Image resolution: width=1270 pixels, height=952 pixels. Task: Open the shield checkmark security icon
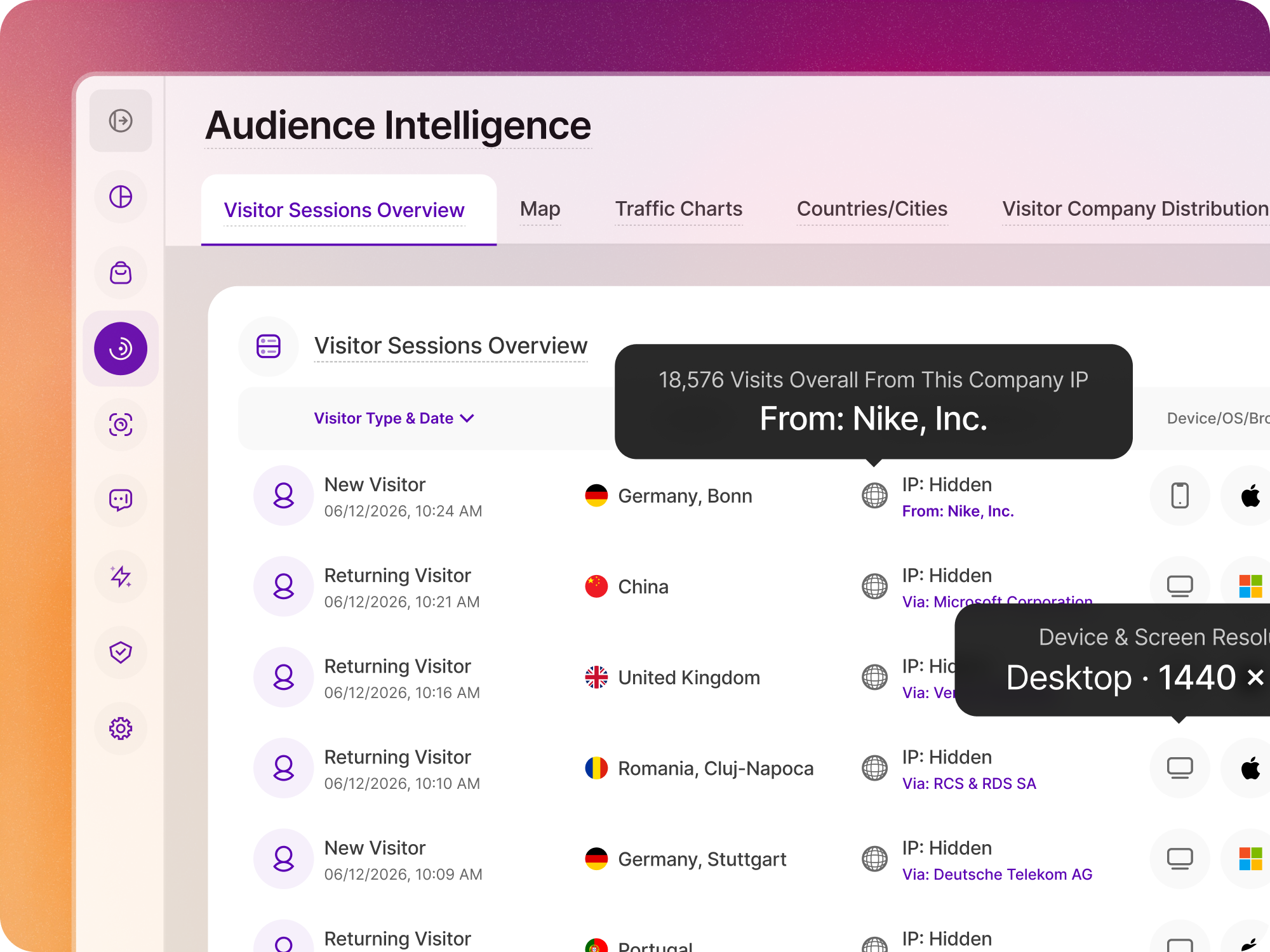[x=121, y=652]
